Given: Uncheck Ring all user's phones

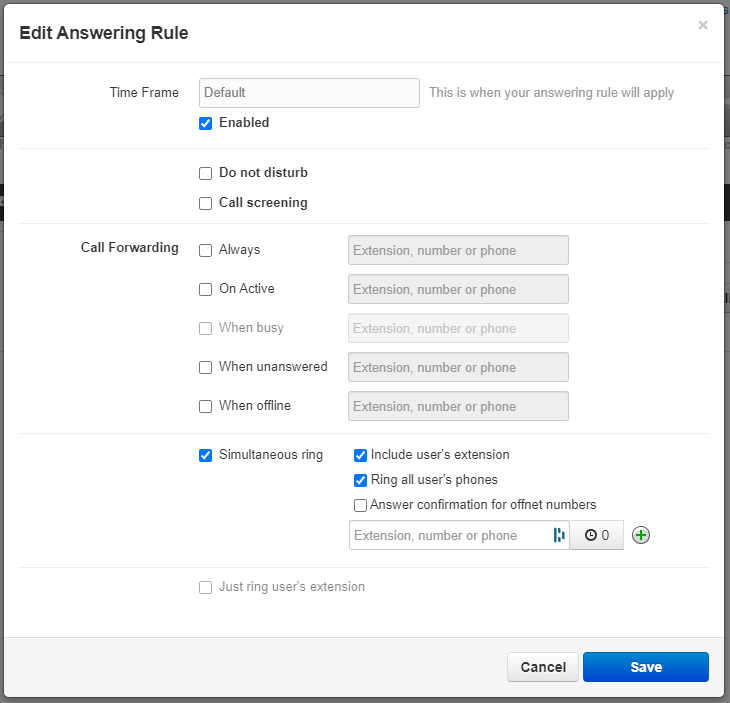Looking at the screenshot, I should [360, 480].
